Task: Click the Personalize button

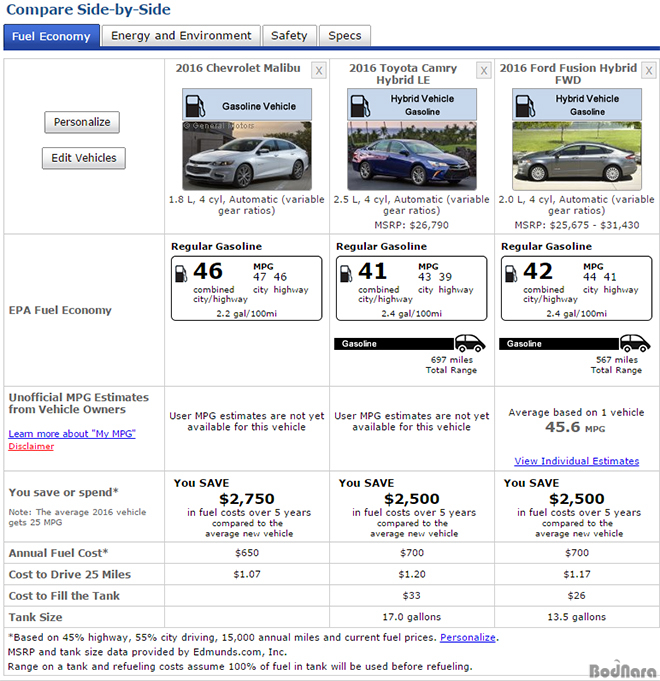Action: 82,122
